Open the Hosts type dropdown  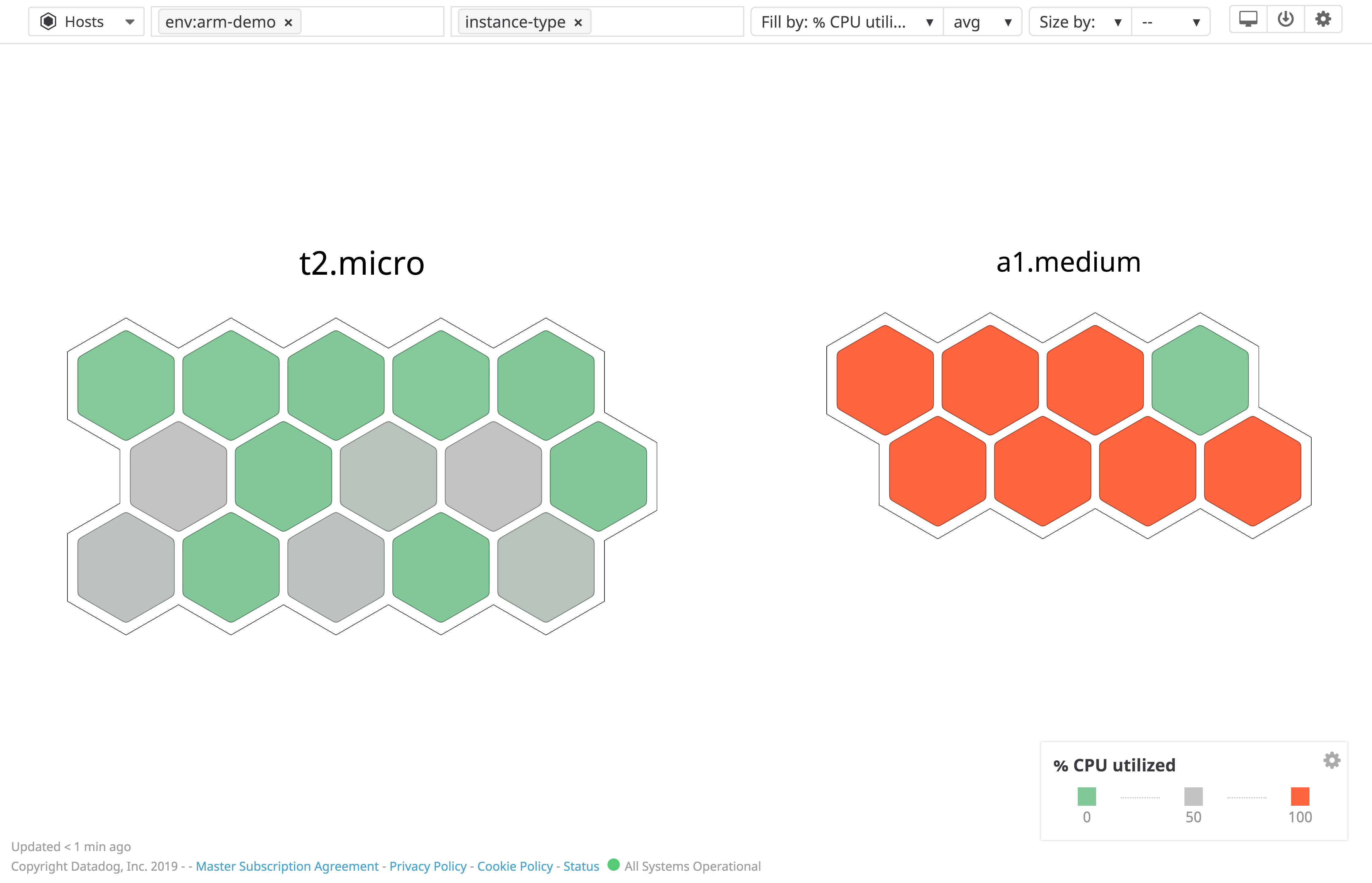pyautogui.click(x=130, y=22)
